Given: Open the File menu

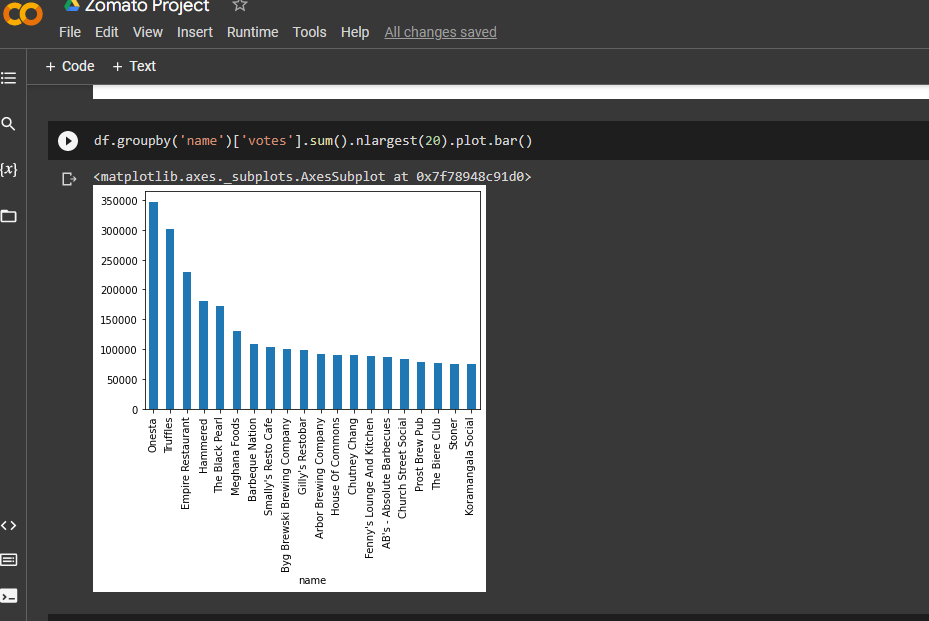Looking at the screenshot, I should point(70,32).
